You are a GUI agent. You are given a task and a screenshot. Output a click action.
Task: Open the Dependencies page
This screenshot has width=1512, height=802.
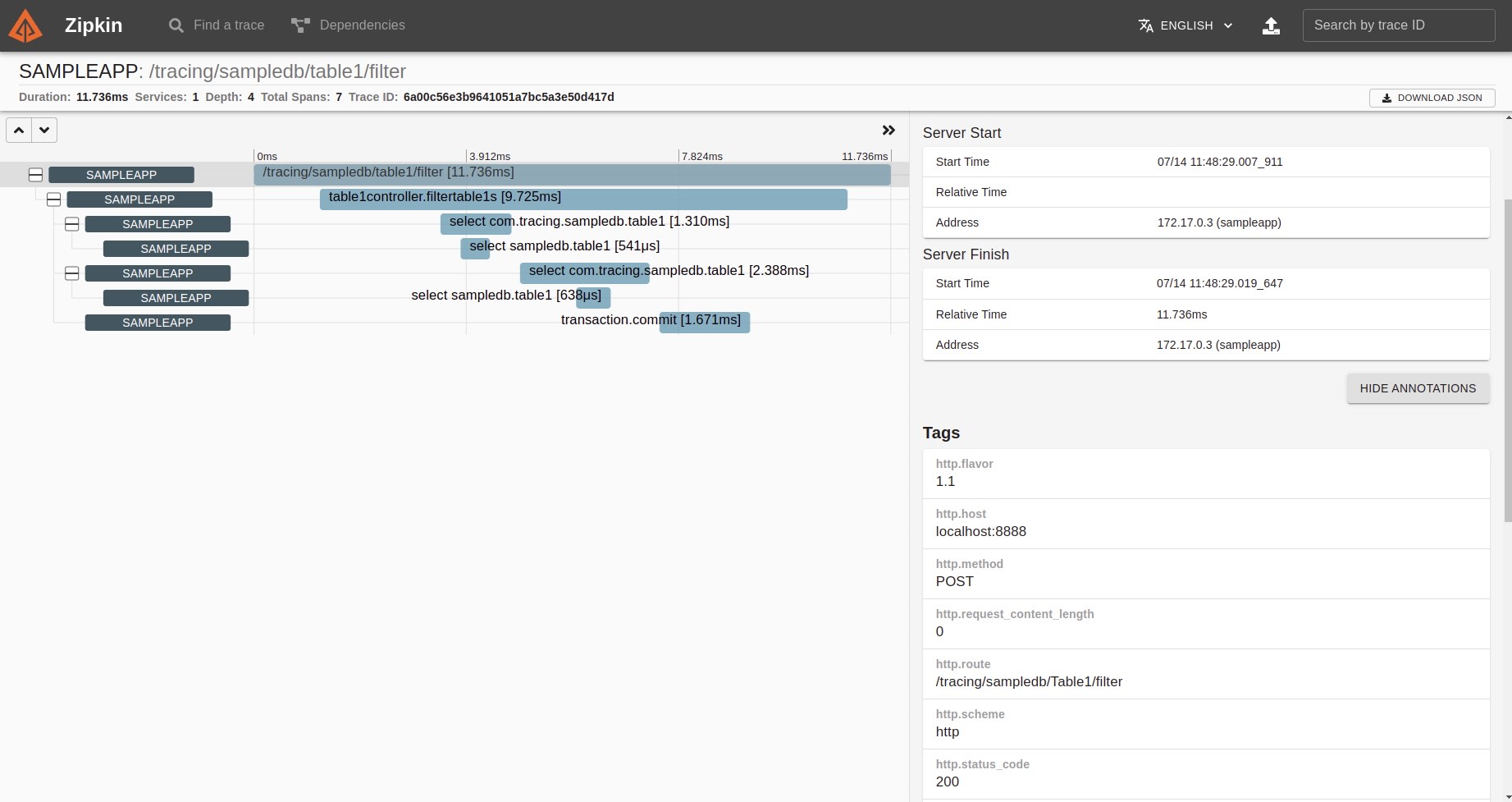click(348, 25)
